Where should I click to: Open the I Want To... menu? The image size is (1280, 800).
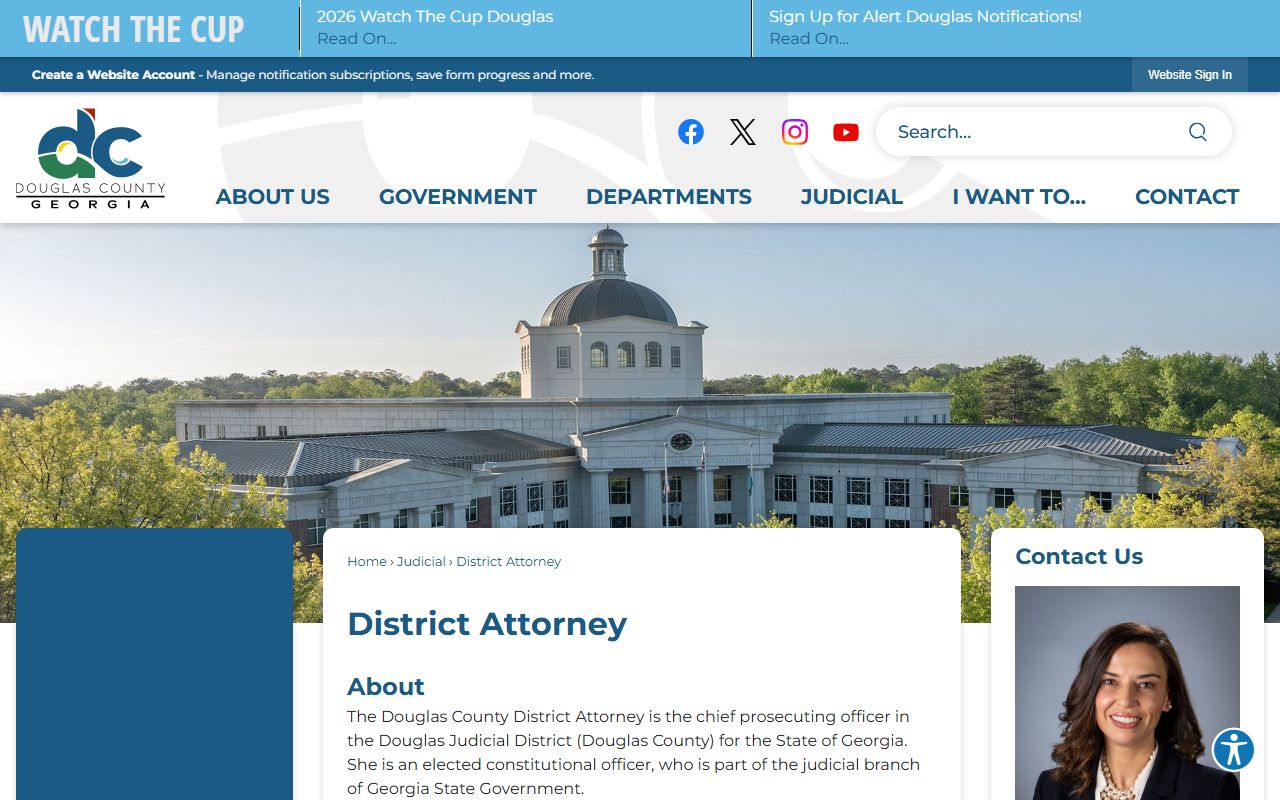[1019, 197]
